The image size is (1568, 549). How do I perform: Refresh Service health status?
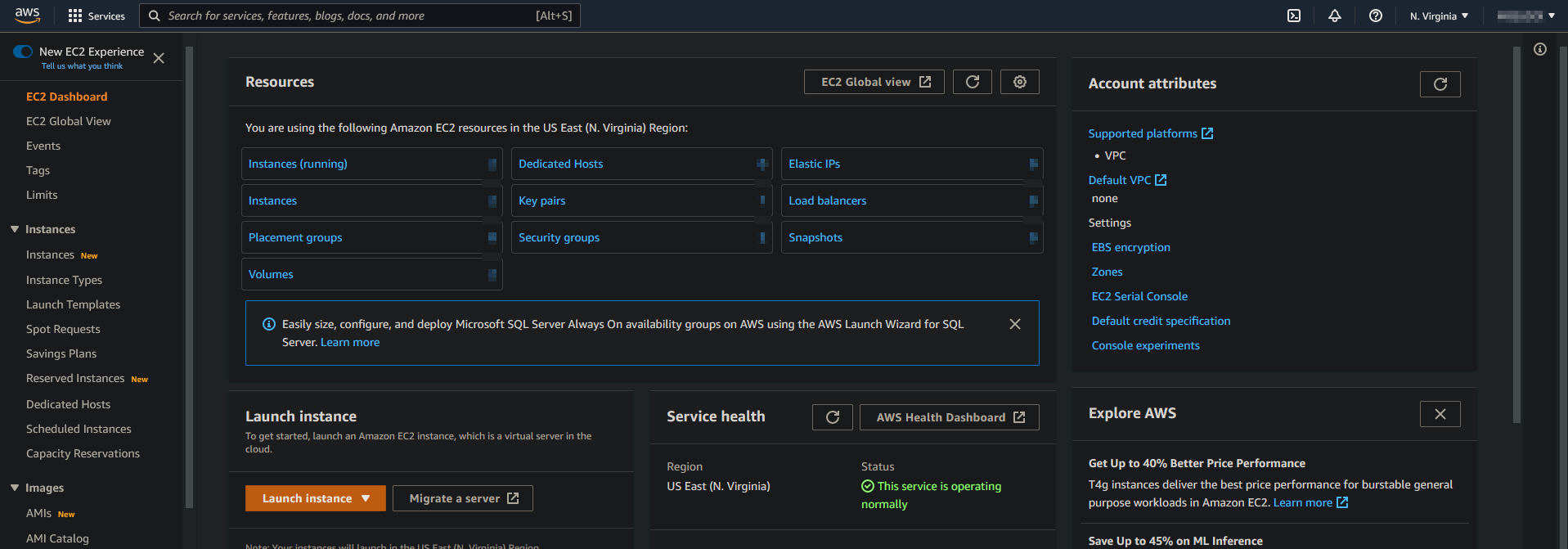[x=833, y=417]
